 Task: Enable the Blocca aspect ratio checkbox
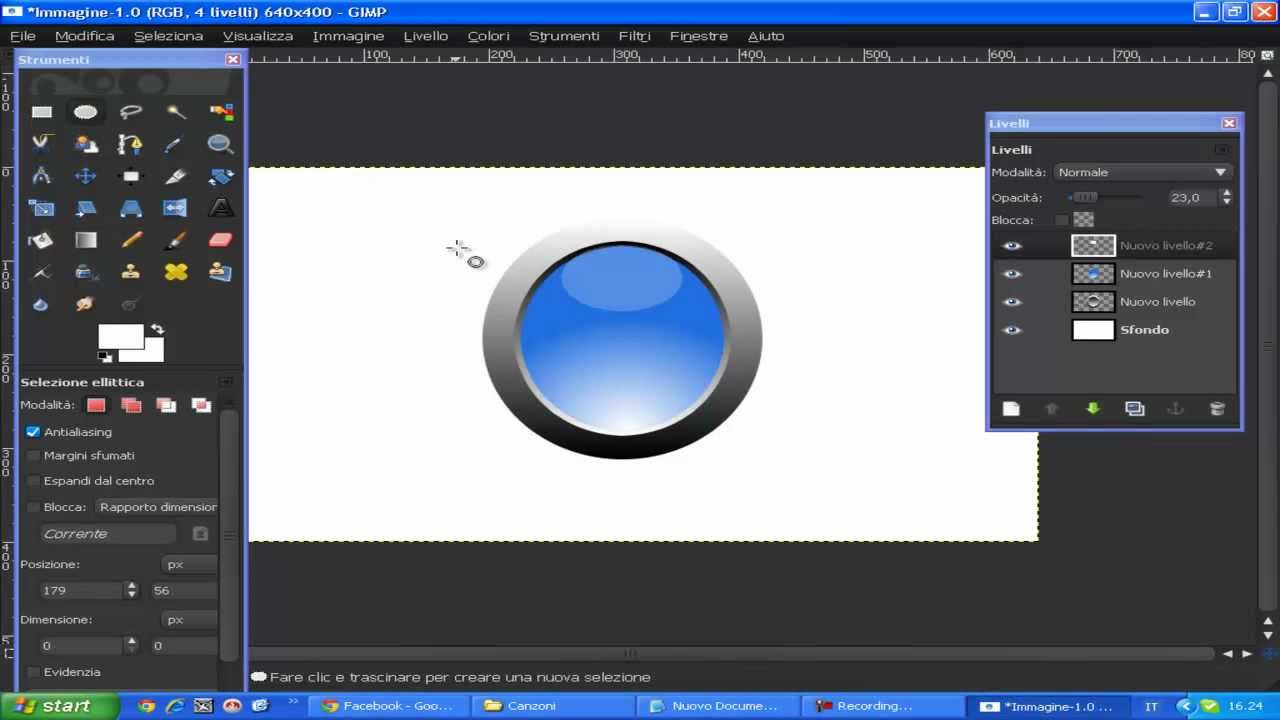pyautogui.click(x=33, y=507)
